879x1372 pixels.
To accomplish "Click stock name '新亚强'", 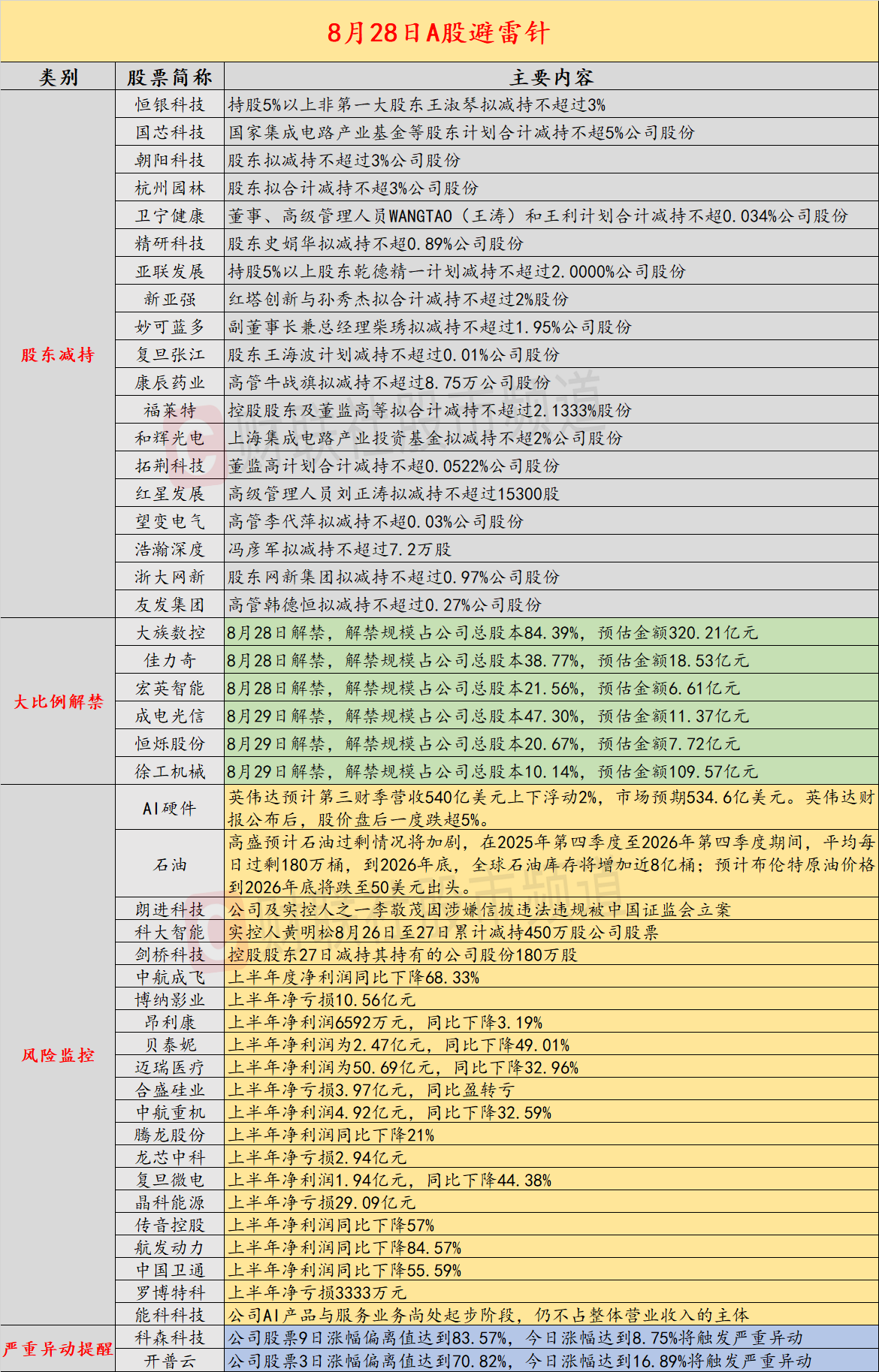I will (170, 299).
